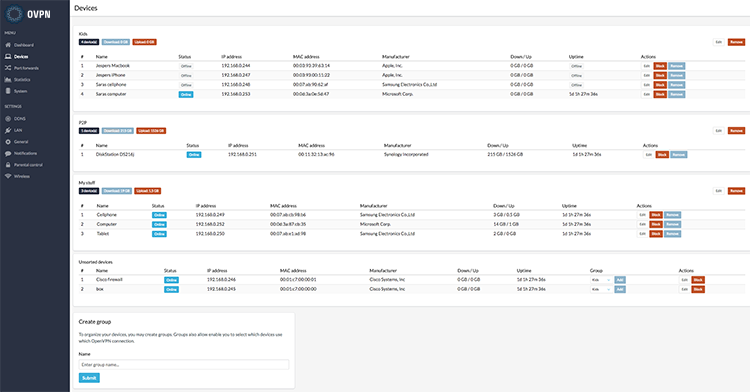Edit the Saras computer device
Viewport: 750px width, 392px height.
tap(647, 94)
